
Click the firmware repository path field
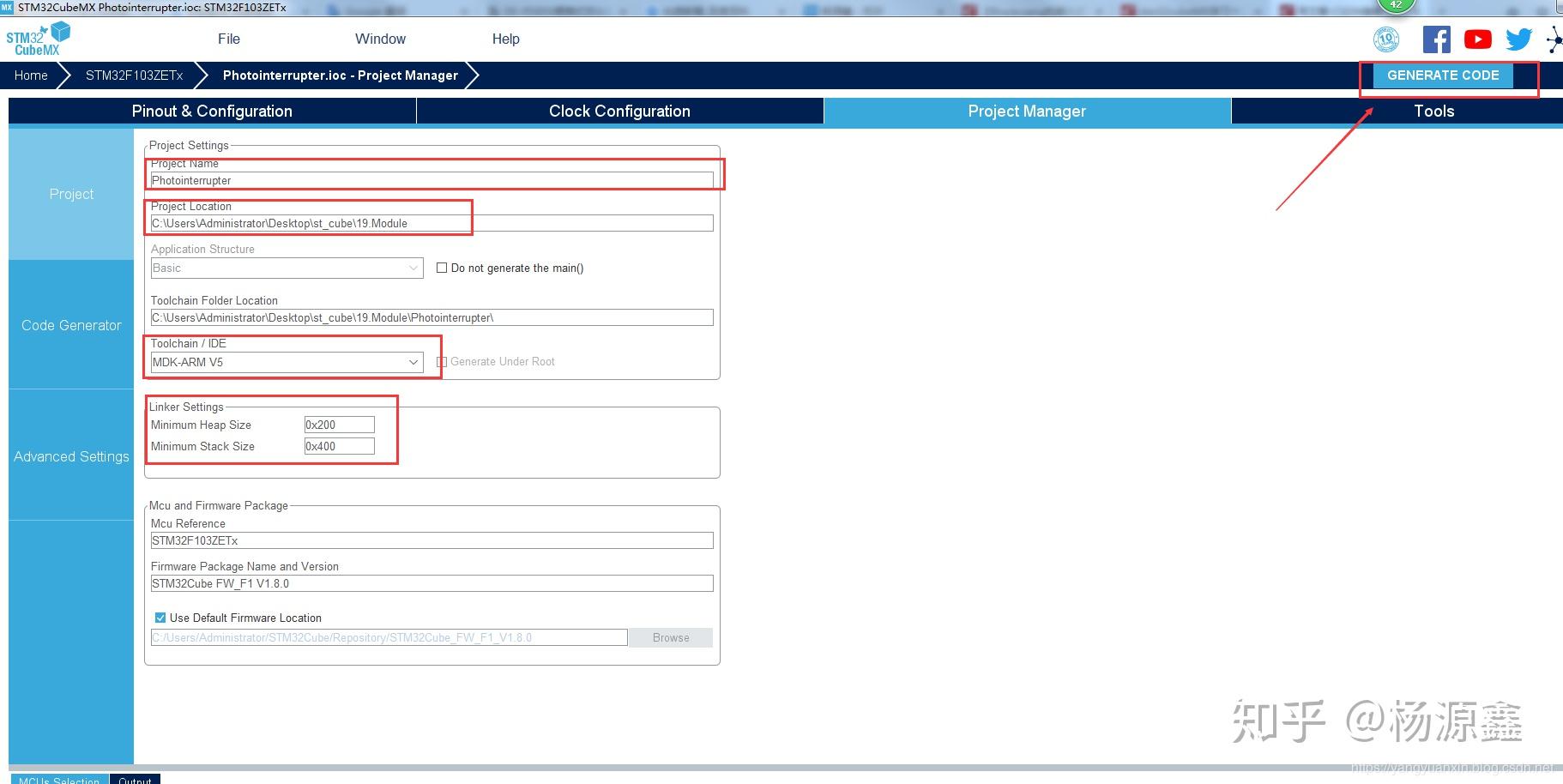[389, 637]
